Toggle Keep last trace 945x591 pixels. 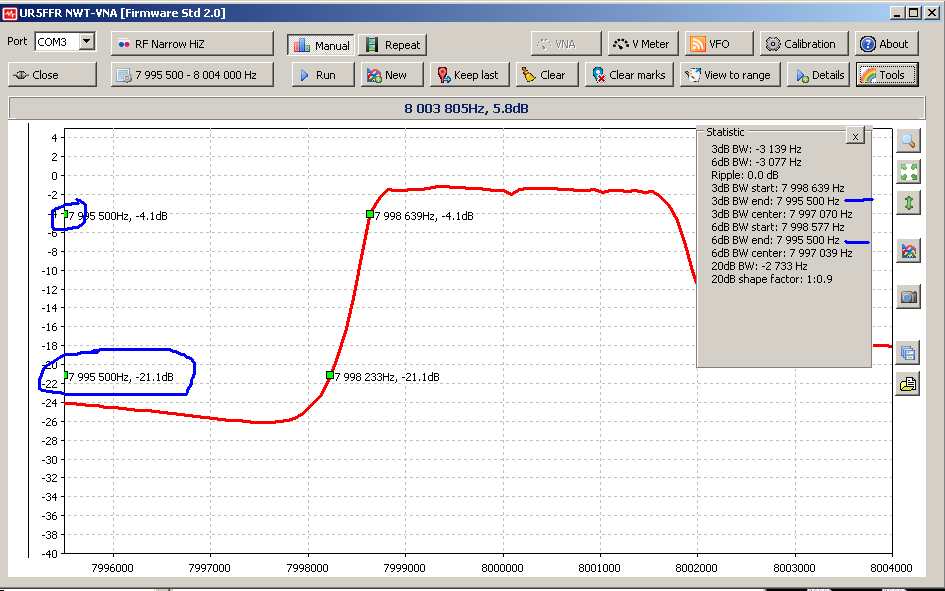467,75
